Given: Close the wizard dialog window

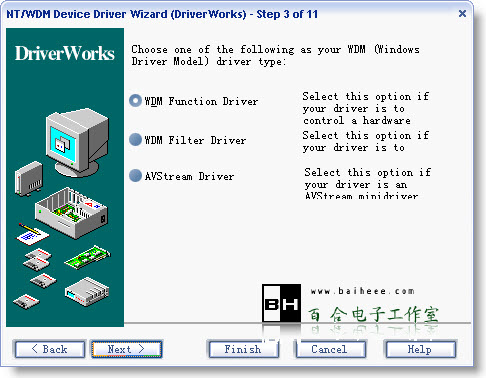Looking at the screenshot, I should pos(462,14).
